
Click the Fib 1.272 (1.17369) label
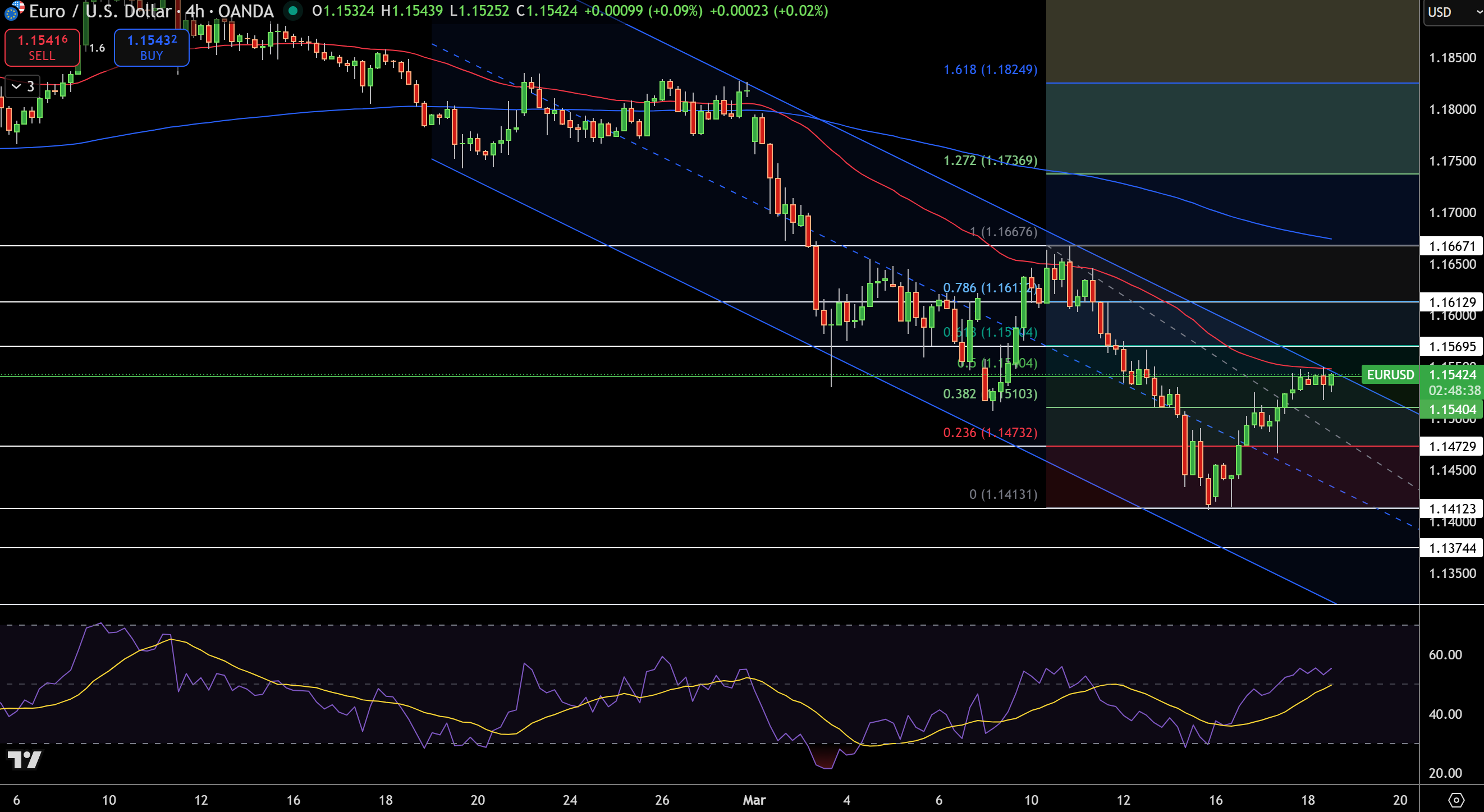990,160
